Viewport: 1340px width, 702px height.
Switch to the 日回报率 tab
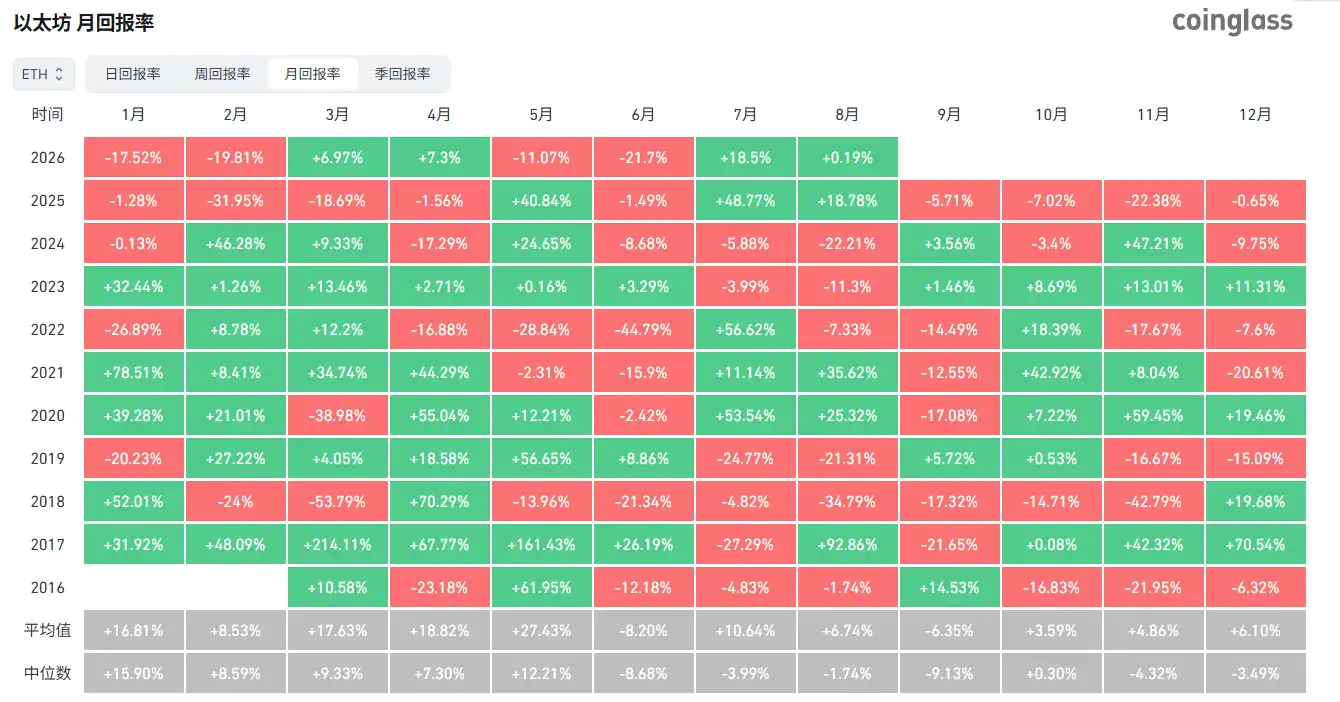click(133, 74)
